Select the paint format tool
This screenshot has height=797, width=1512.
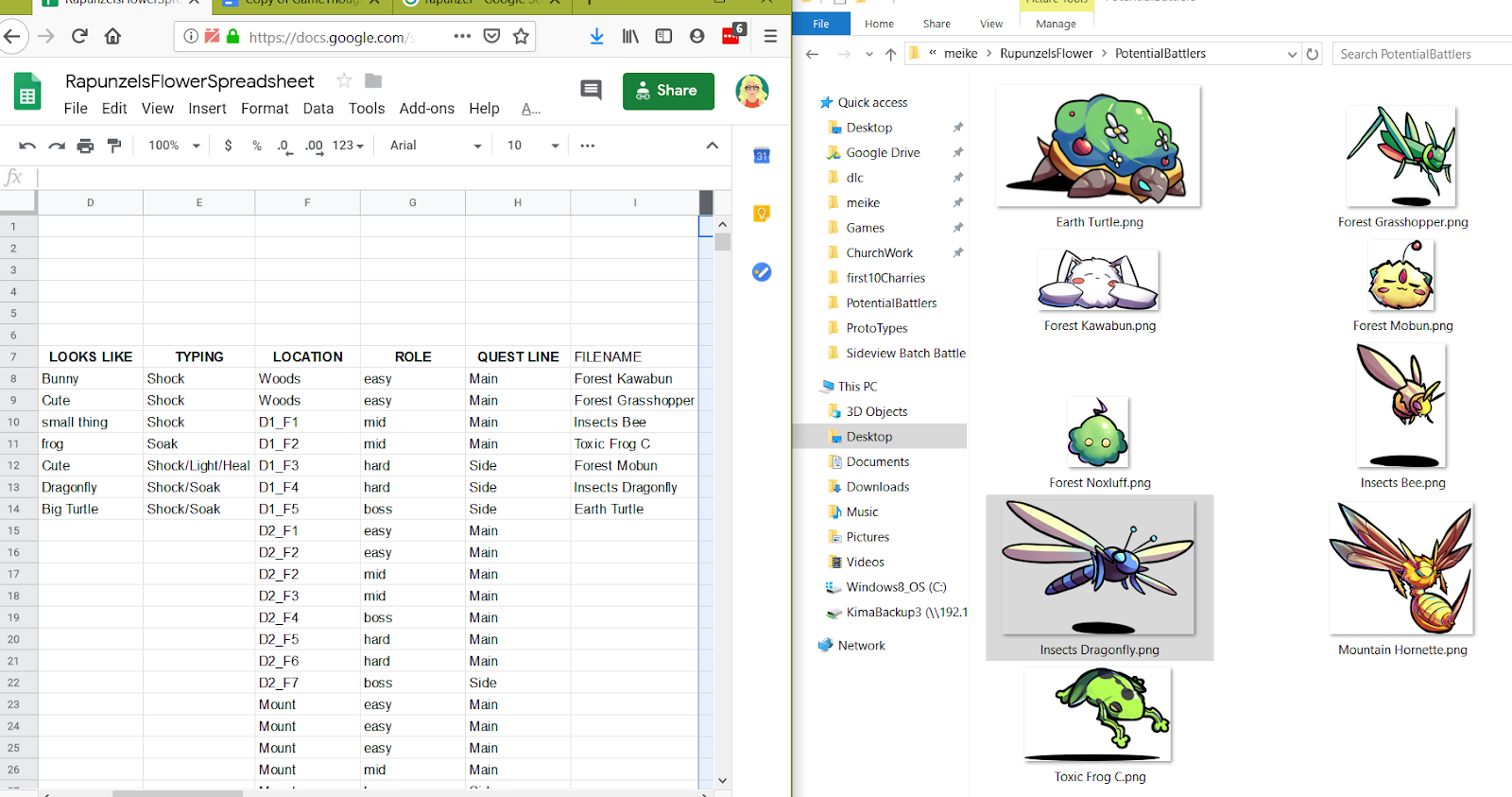(114, 146)
